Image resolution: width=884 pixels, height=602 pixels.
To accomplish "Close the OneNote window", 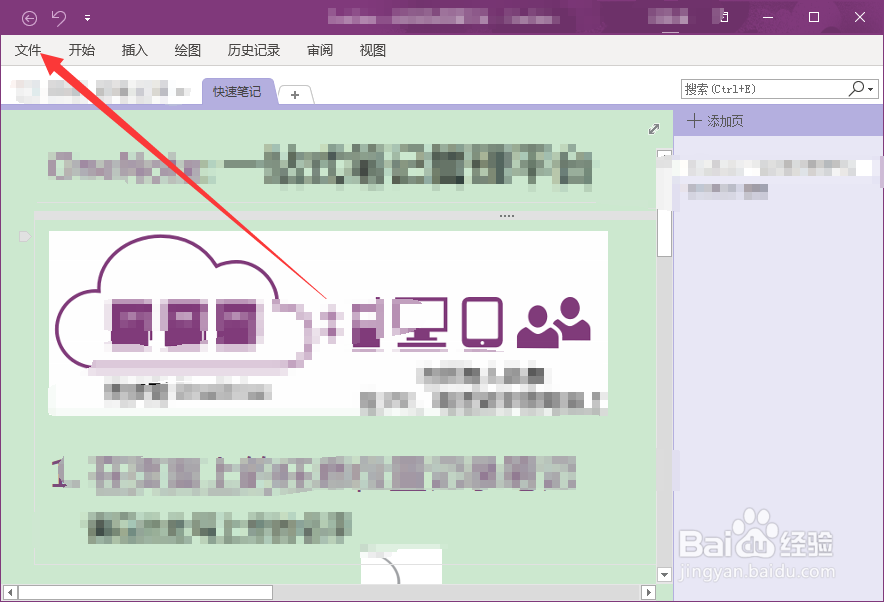I will pos(860,17).
